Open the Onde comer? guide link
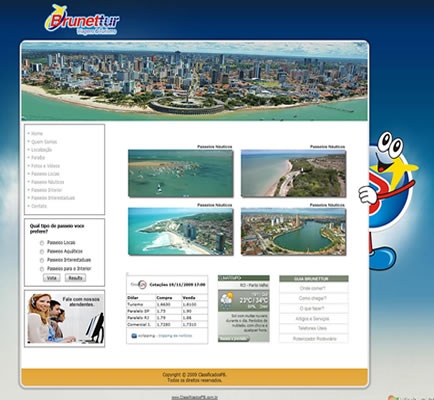 point(313,288)
